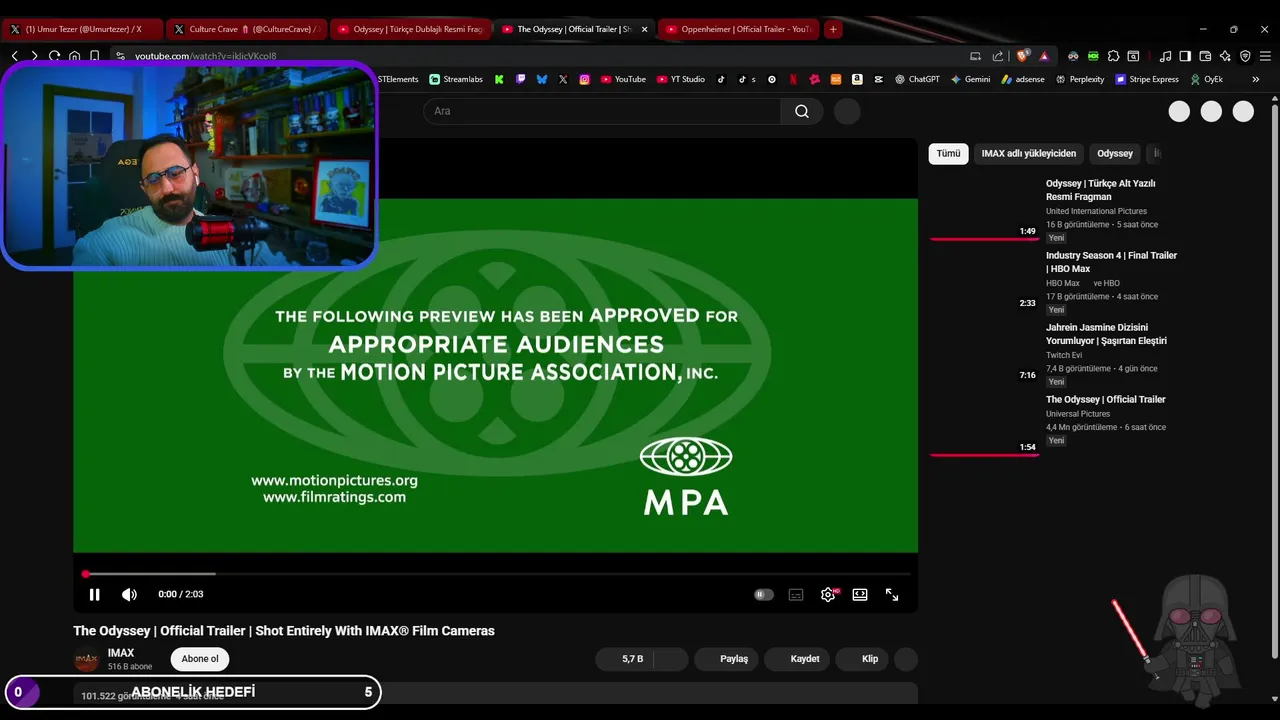Open the OyEk bookmark
Viewport: 1280px width, 720px height.
point(1206,79)
